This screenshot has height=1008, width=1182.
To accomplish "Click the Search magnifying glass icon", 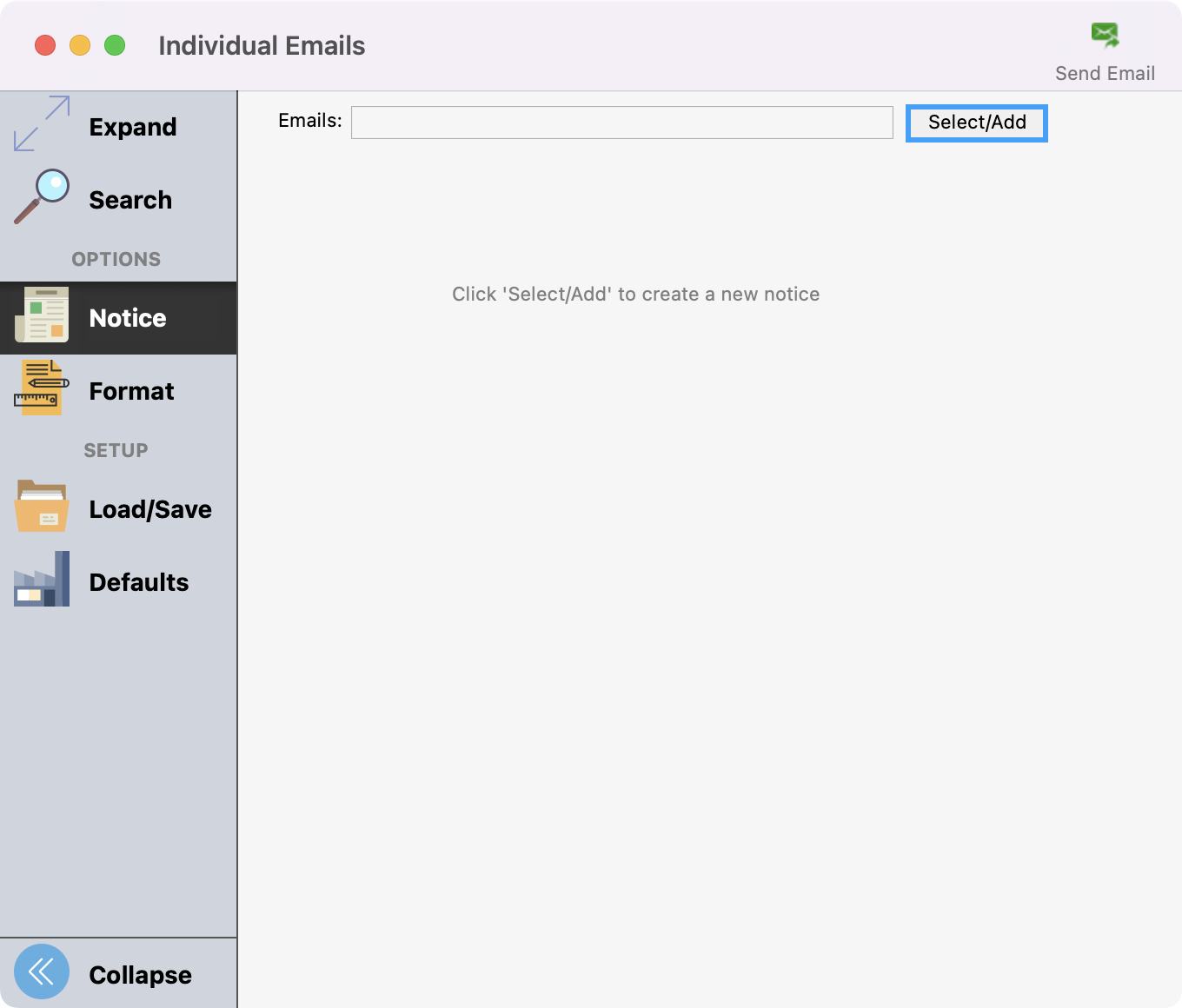I will (42, 197).
